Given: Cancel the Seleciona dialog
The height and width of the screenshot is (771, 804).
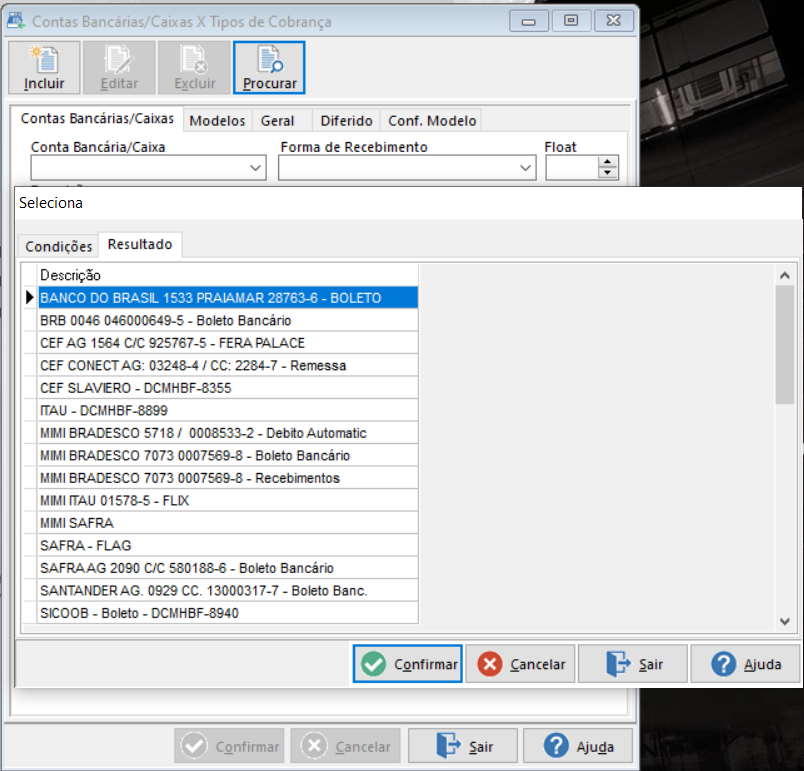Looking at the screenshot, I should [x=520, y=664].
